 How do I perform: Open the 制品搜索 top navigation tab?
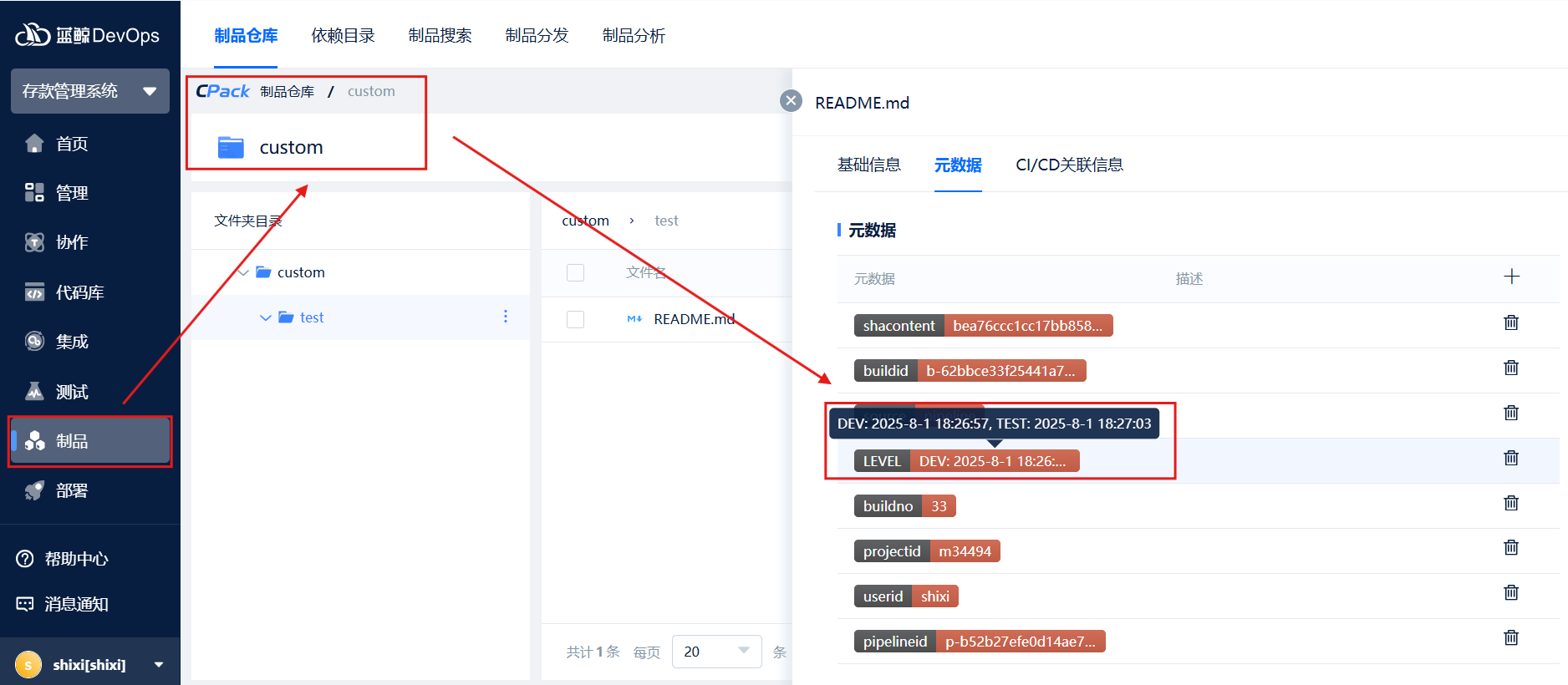(x=440, y=35)
